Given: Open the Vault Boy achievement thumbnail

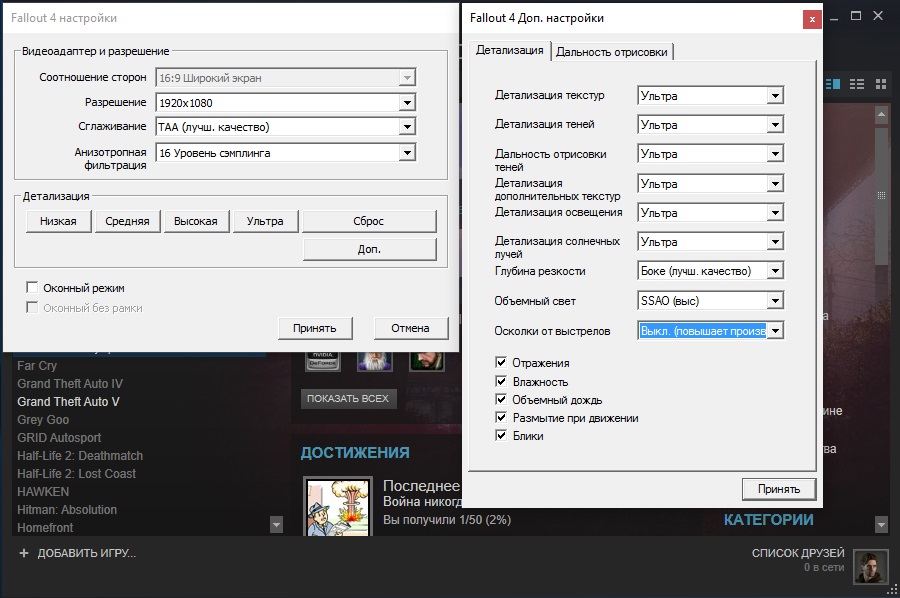Looking at the screenshot, I should click(338, 507).
